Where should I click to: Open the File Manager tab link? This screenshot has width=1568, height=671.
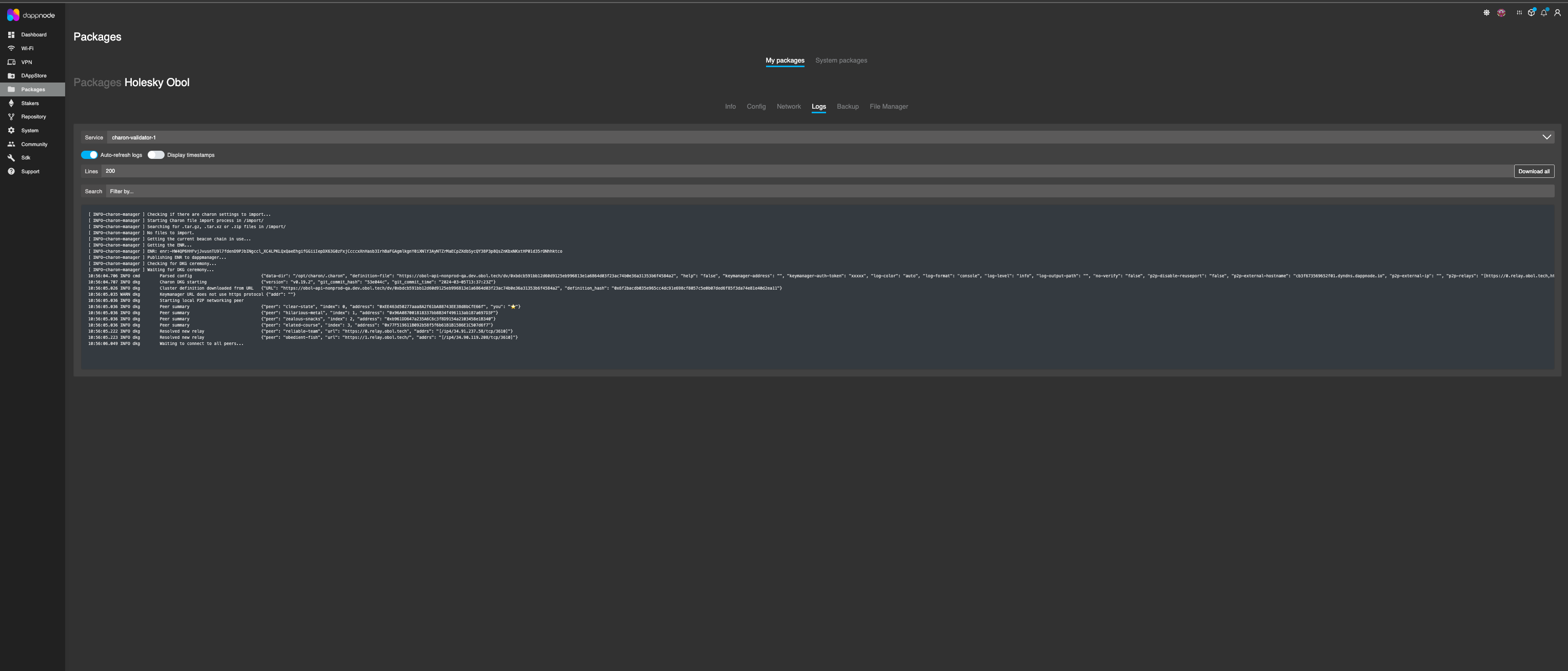[888, 107]
